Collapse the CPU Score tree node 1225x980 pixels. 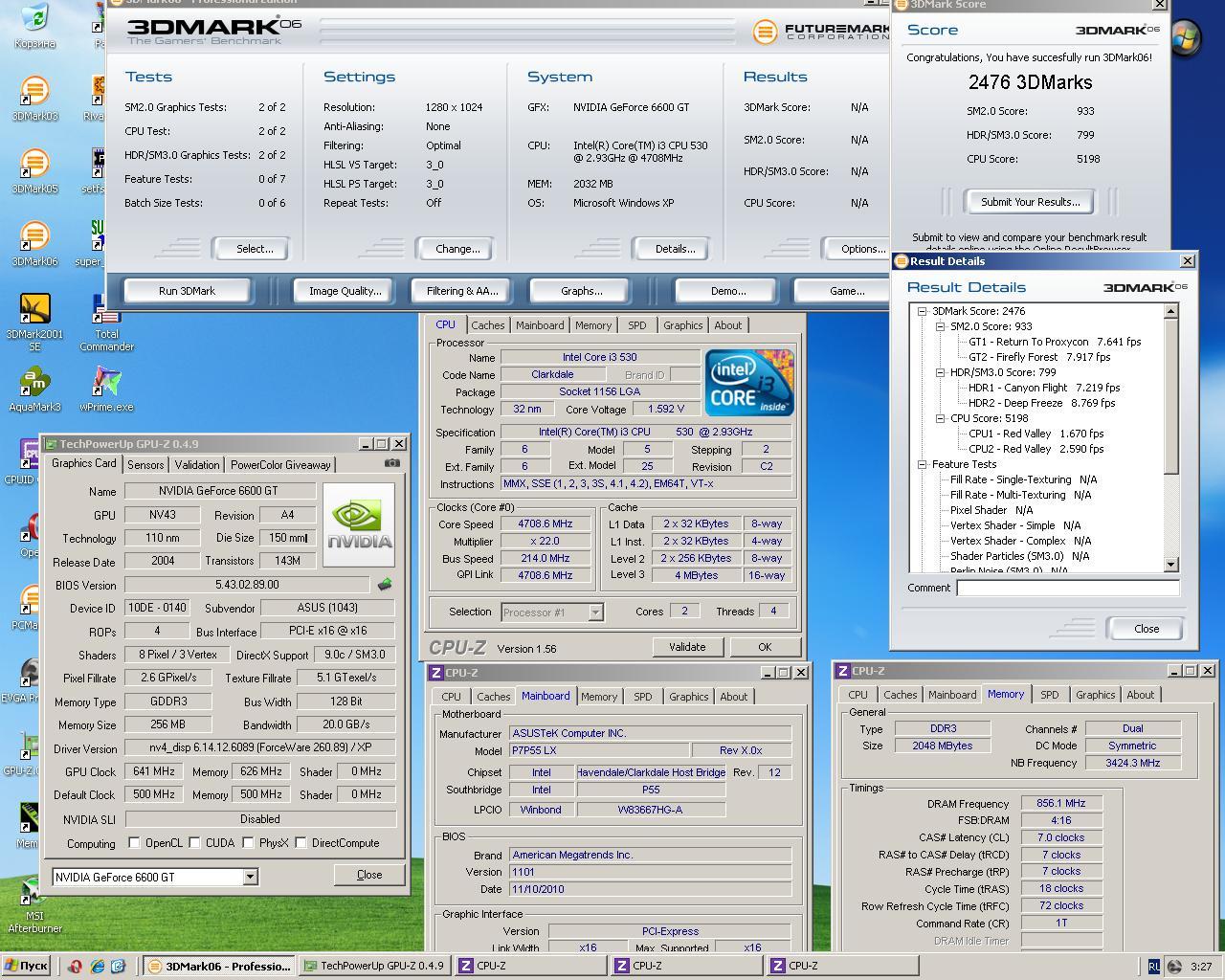click(x=941, y=418)
